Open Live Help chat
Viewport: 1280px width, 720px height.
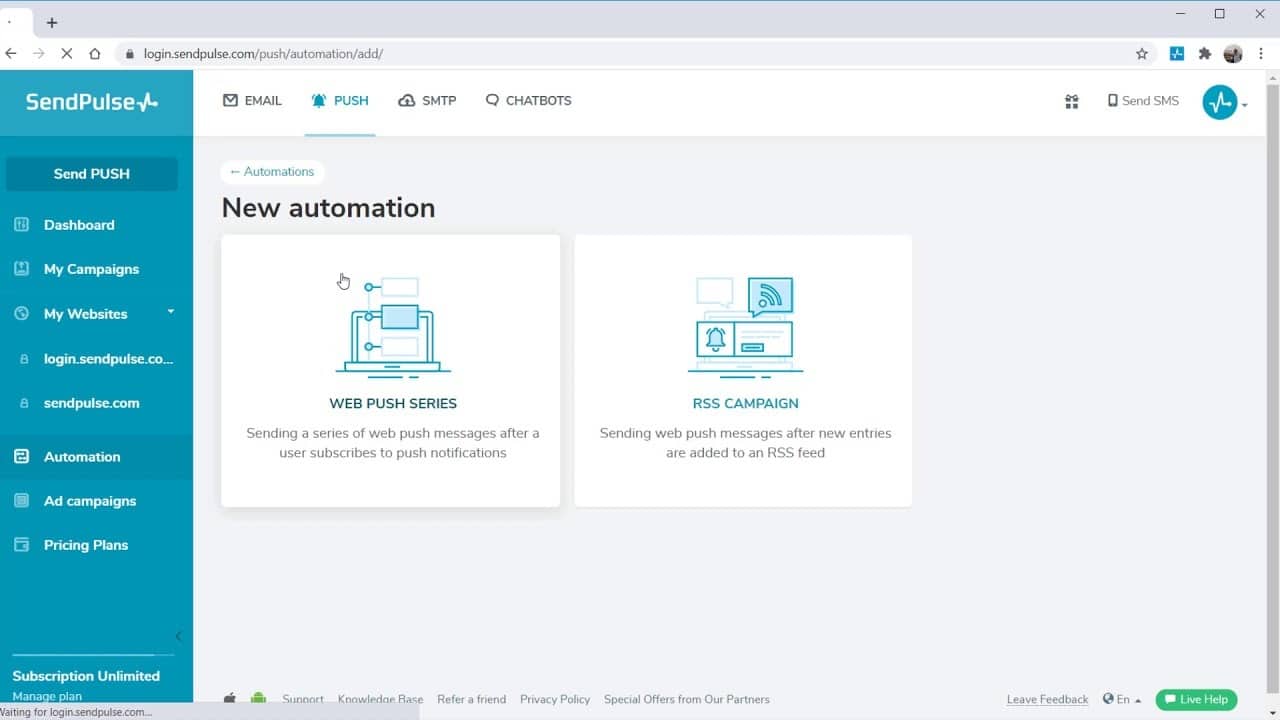click(1196, 699)
